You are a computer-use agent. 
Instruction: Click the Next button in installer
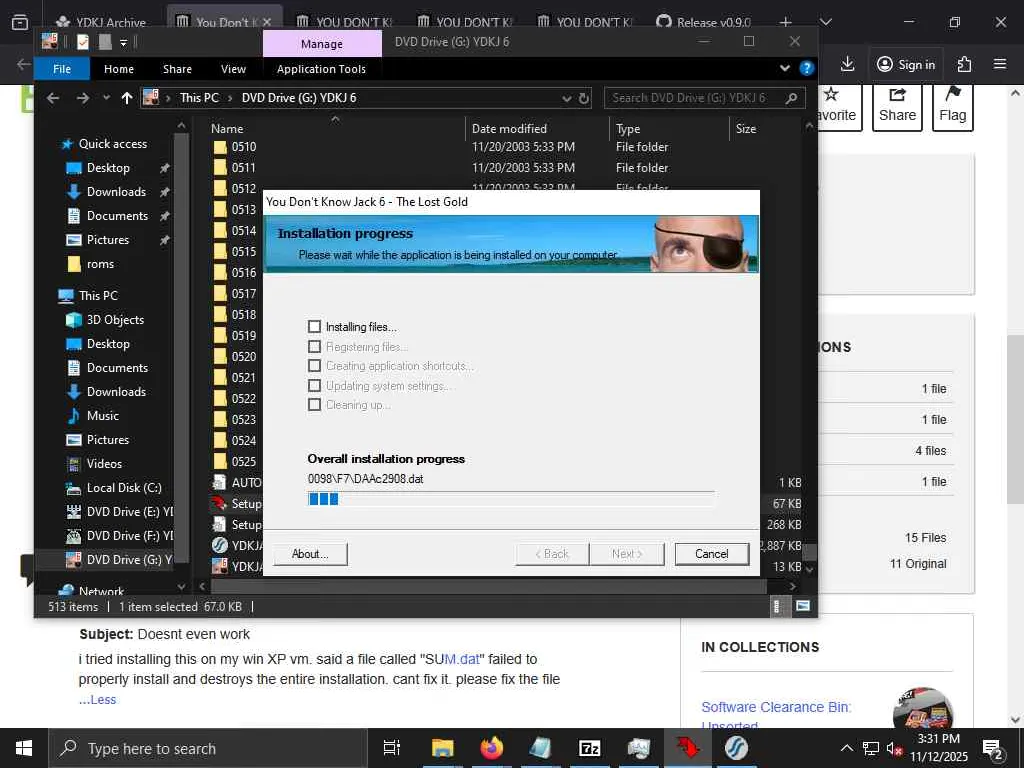tap(627, 554)
